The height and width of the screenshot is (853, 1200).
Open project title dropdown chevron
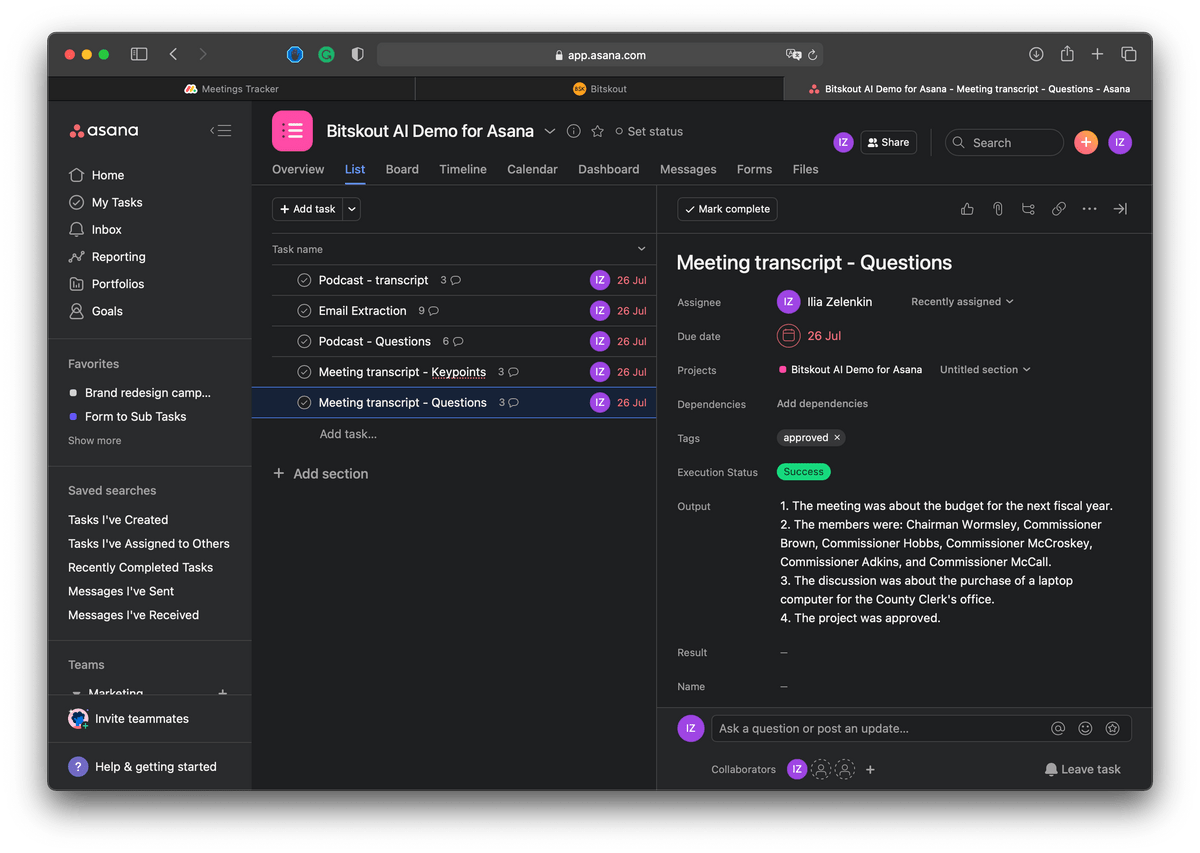tap(550, 131)
